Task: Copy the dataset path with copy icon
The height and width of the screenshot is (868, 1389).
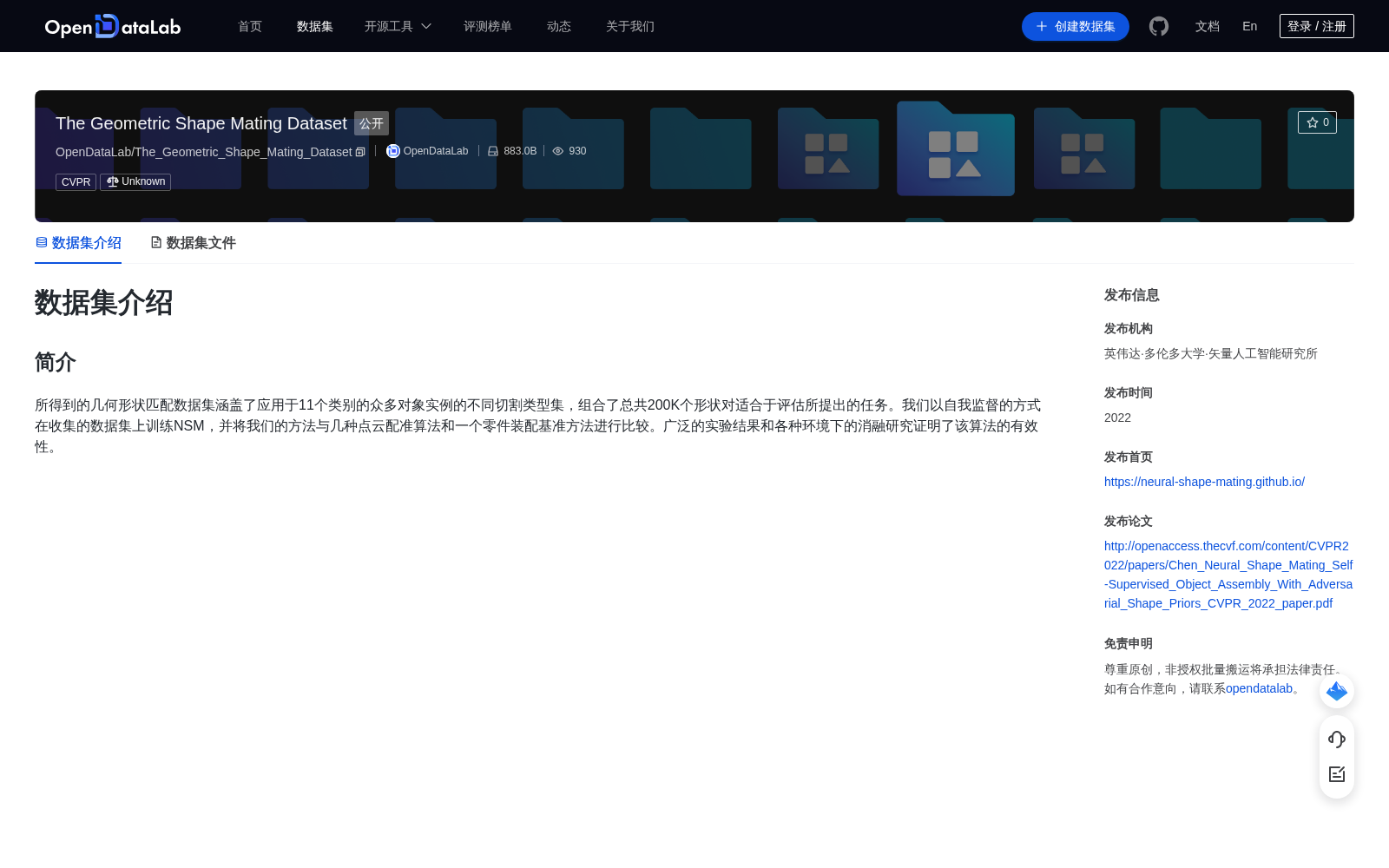Action: pos(360,152)
